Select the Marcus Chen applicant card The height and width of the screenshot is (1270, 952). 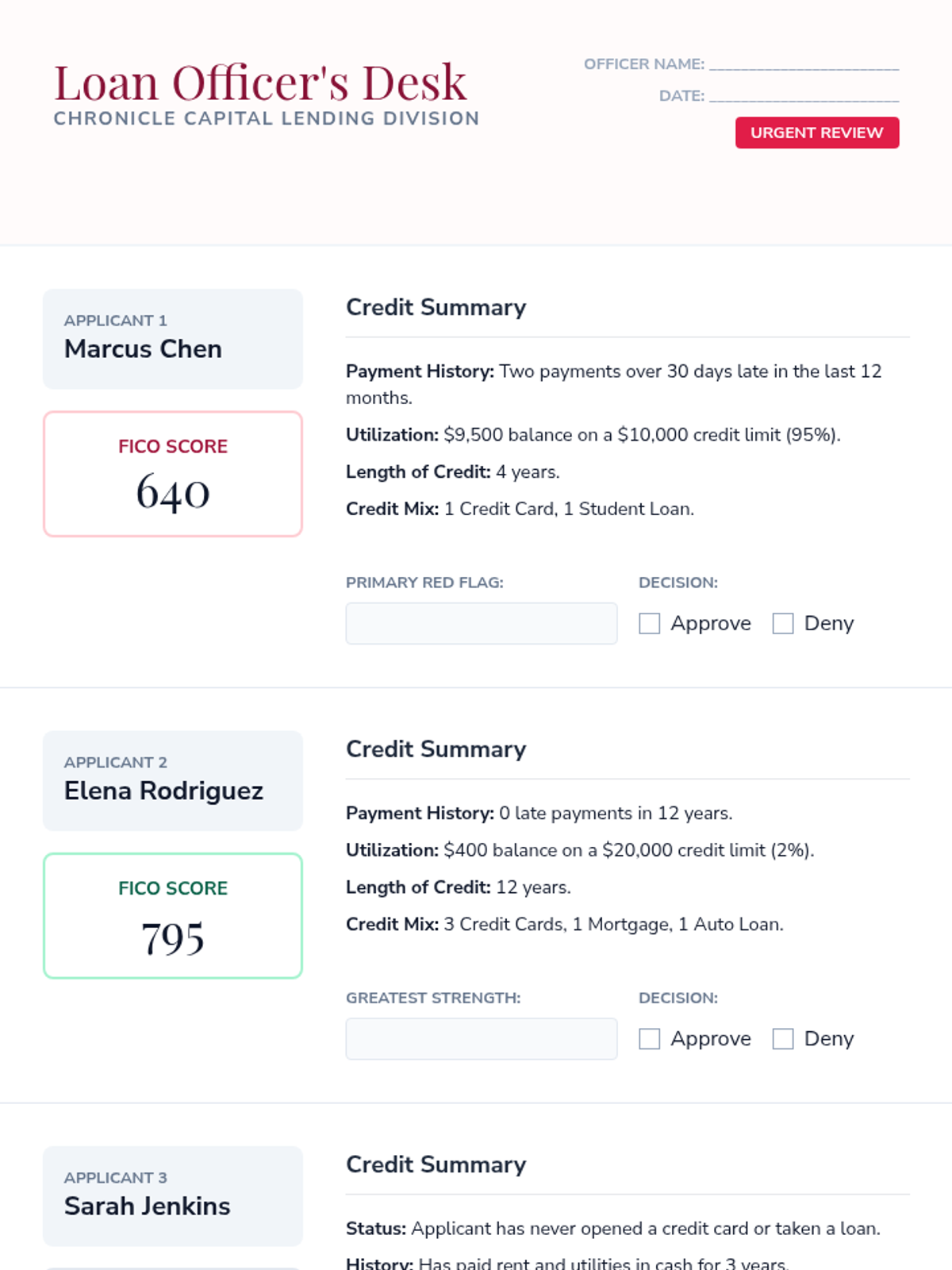click(x=173, y=339)
